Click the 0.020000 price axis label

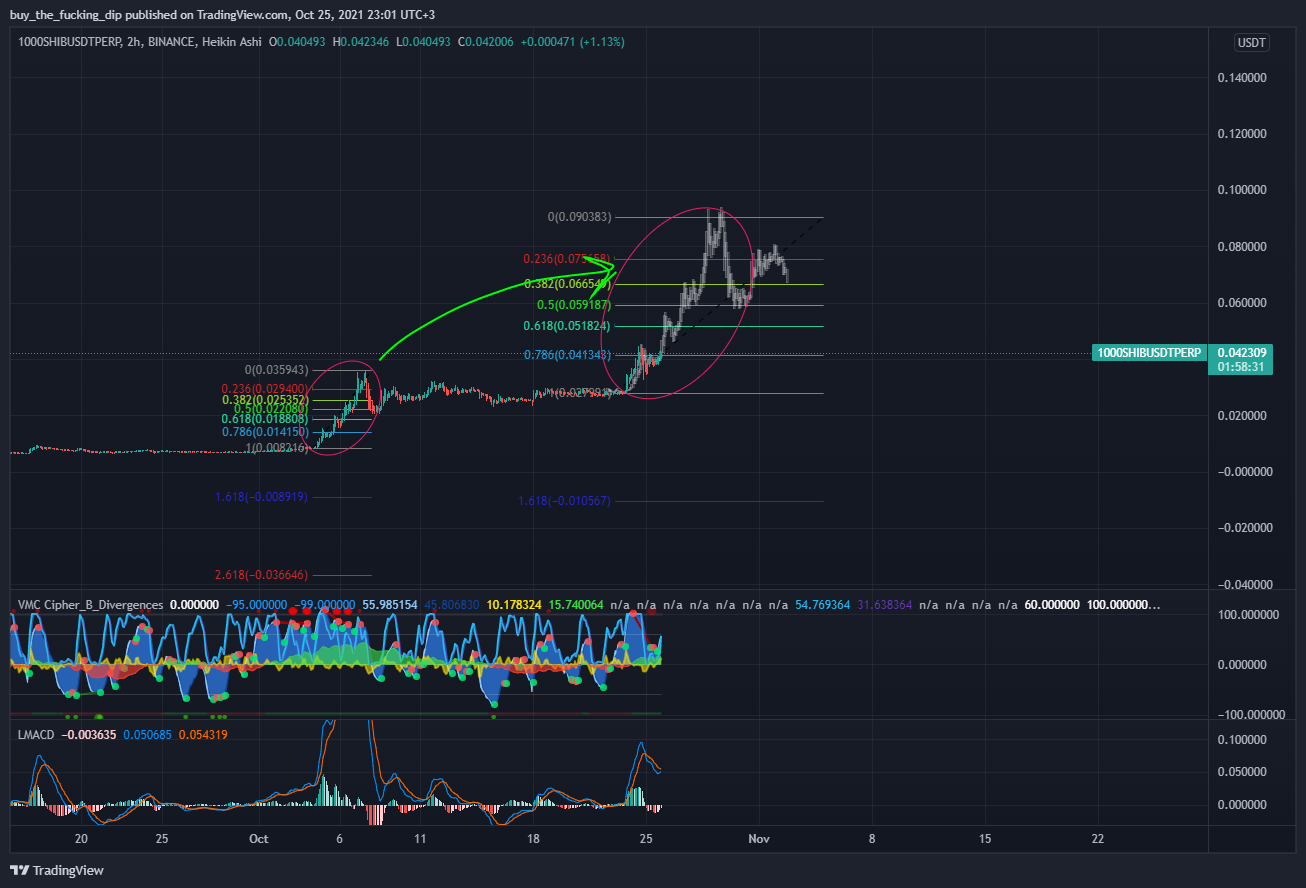click(1242, 415)
